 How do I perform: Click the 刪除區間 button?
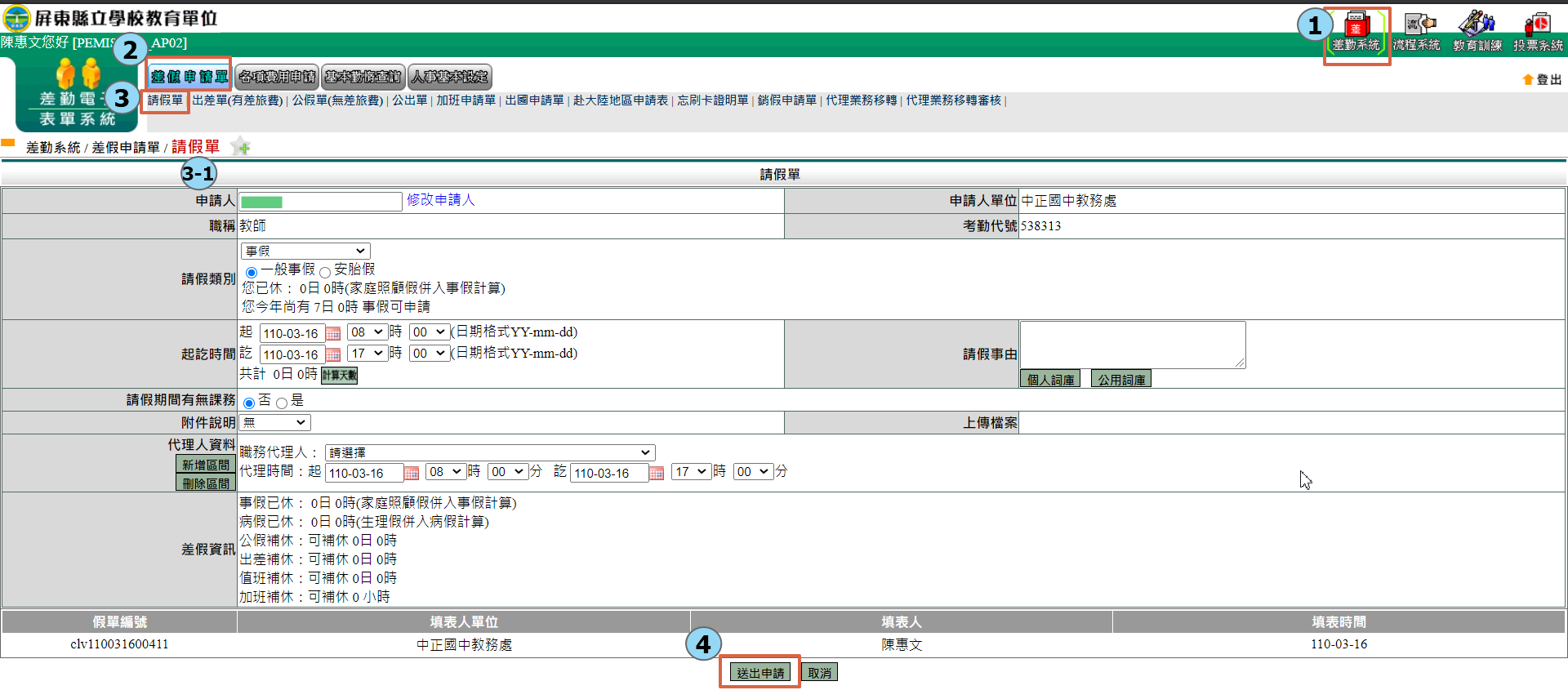pyautogui.click(x=206, y=483)
